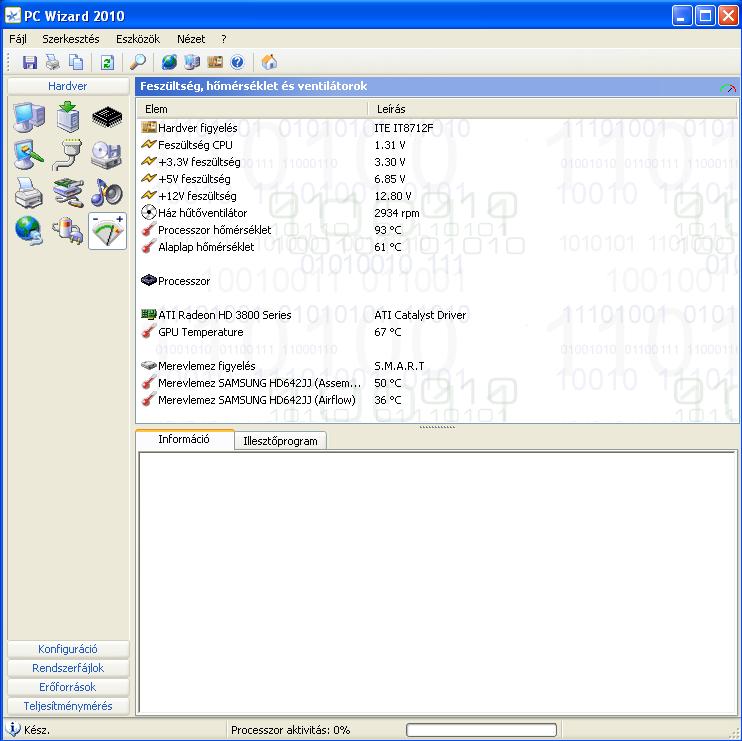Click the magnifier Search toolbar icon

point(138,62)
